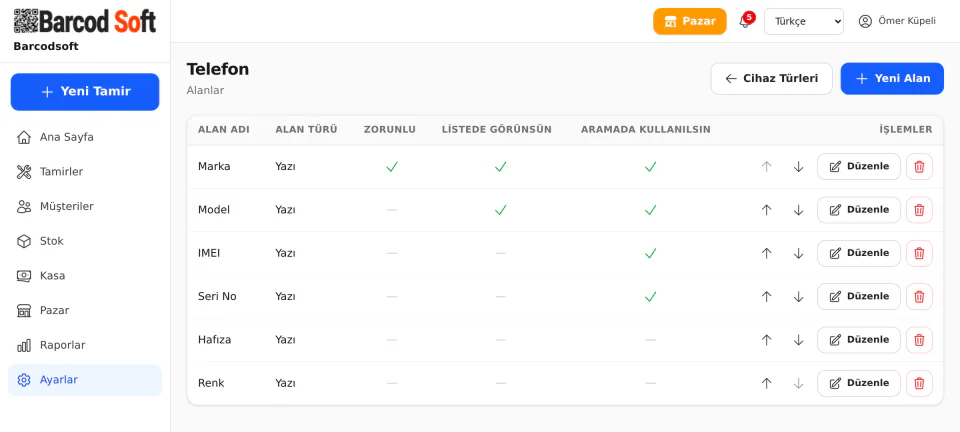
Task: Move the Seri No field up
Action: [766, 297]
